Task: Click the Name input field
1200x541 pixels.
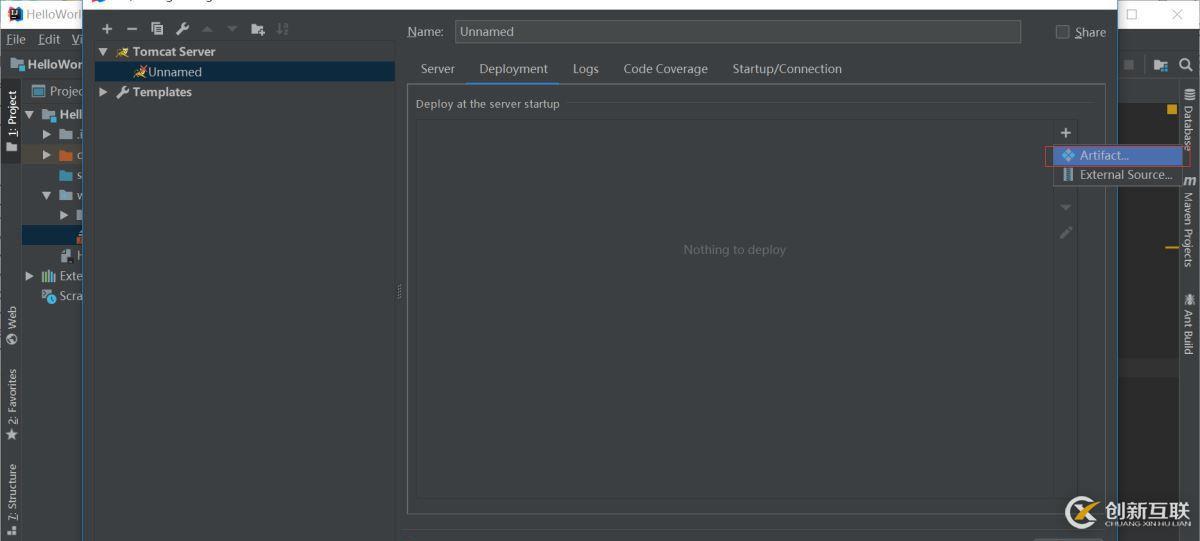Action: [x=738, y=32]
